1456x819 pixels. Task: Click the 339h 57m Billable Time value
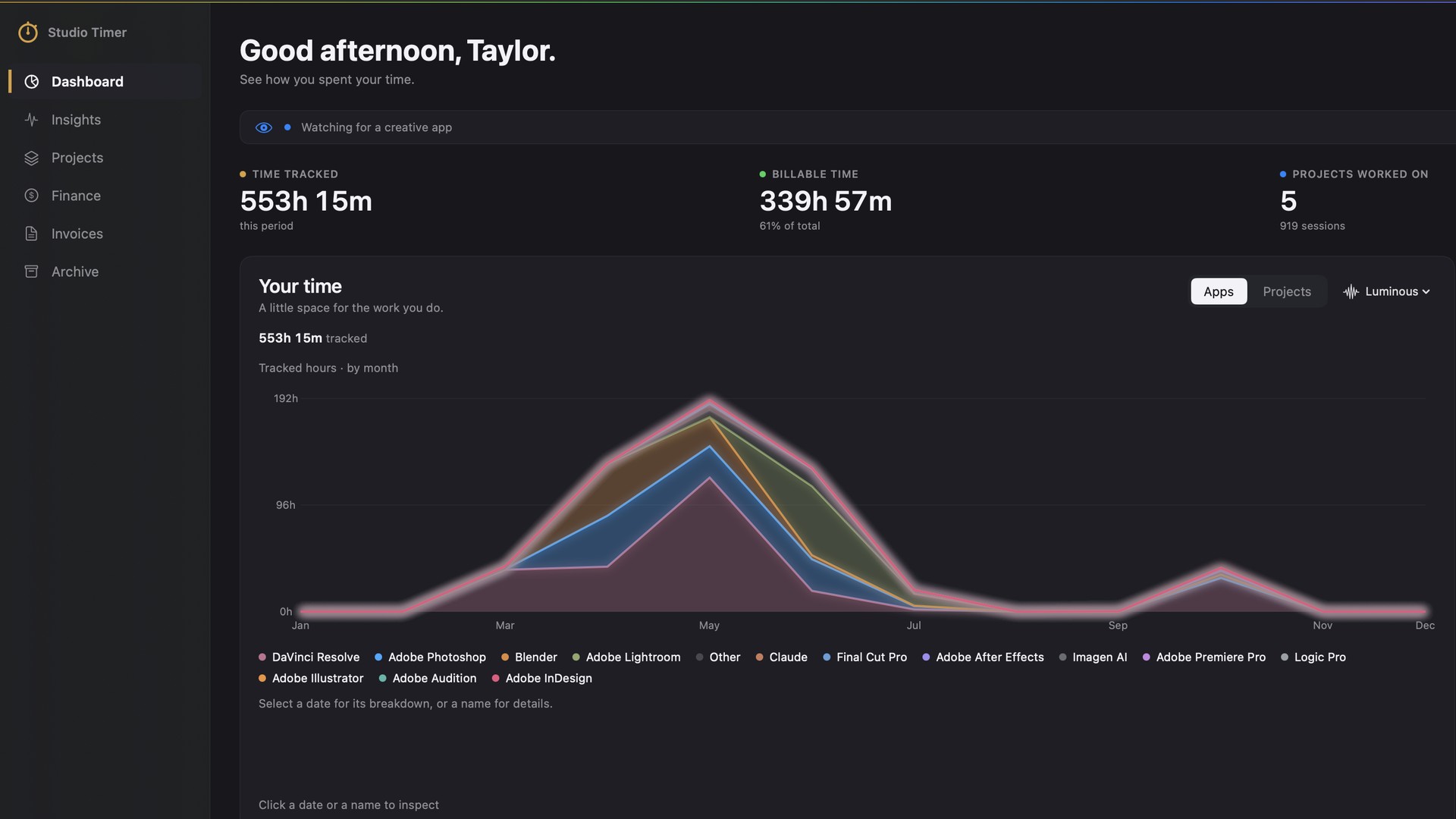point(826,202)
